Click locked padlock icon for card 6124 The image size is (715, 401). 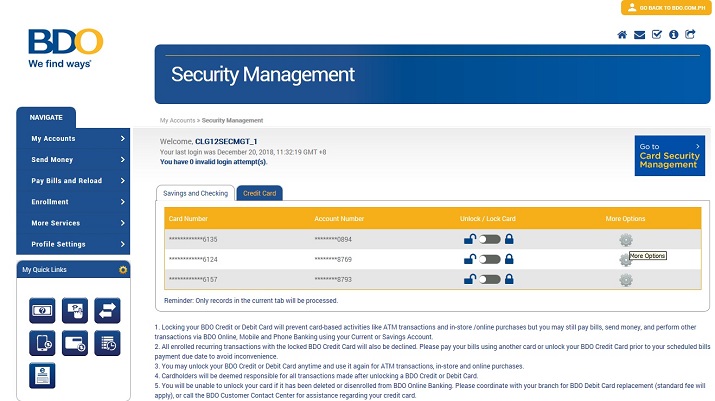point(509,259)
